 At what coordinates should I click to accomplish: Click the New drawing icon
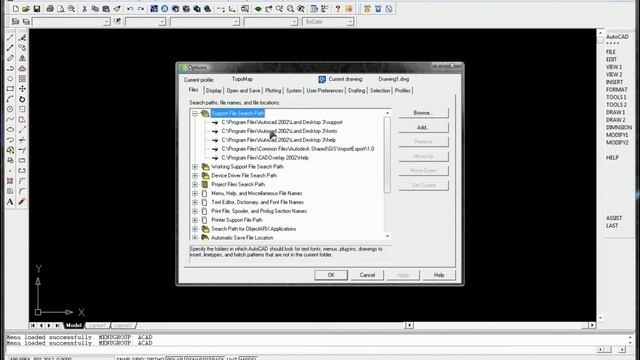[16, 9]
